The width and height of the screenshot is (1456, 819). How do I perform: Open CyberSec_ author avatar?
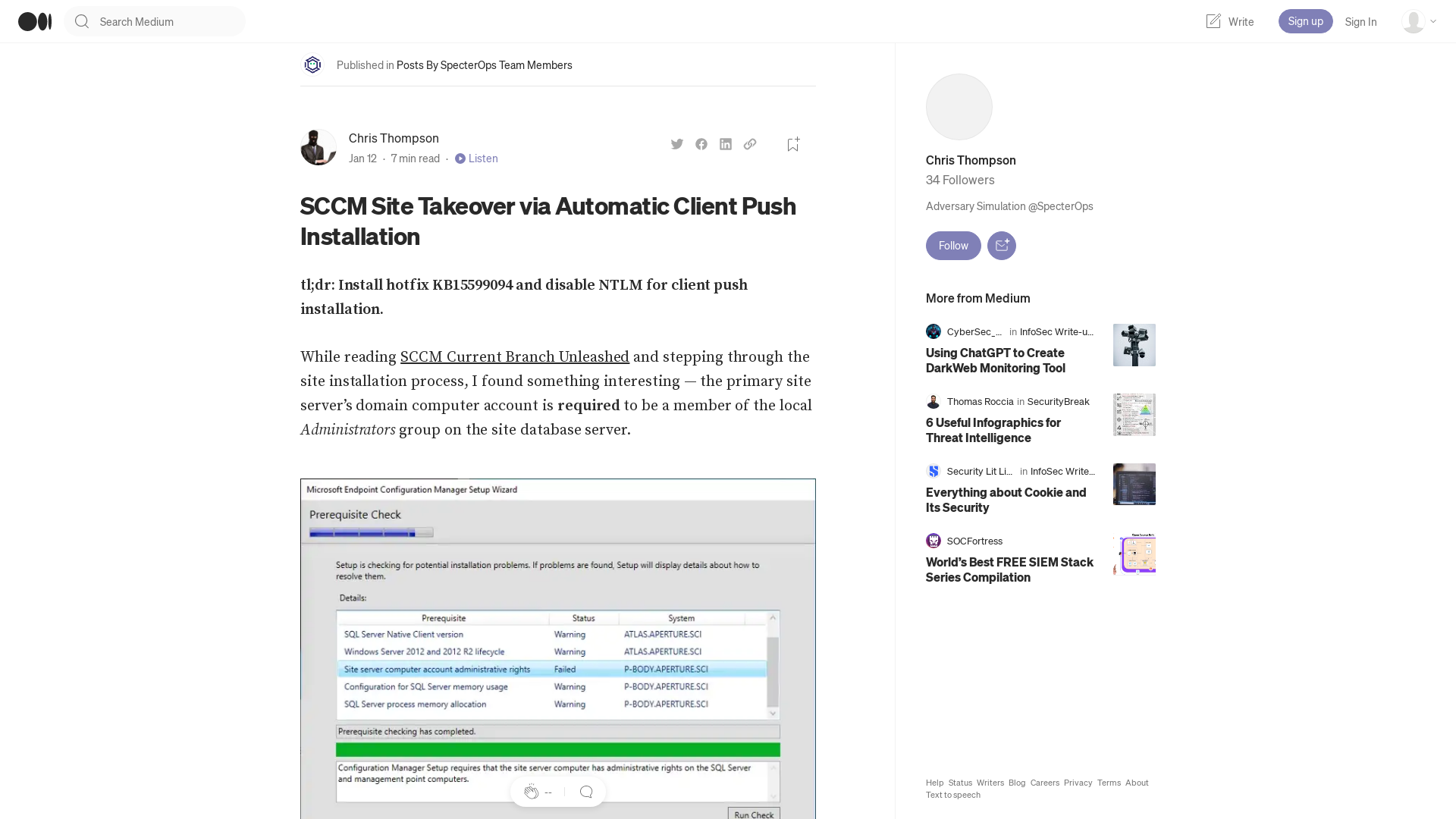pos(934,331)
